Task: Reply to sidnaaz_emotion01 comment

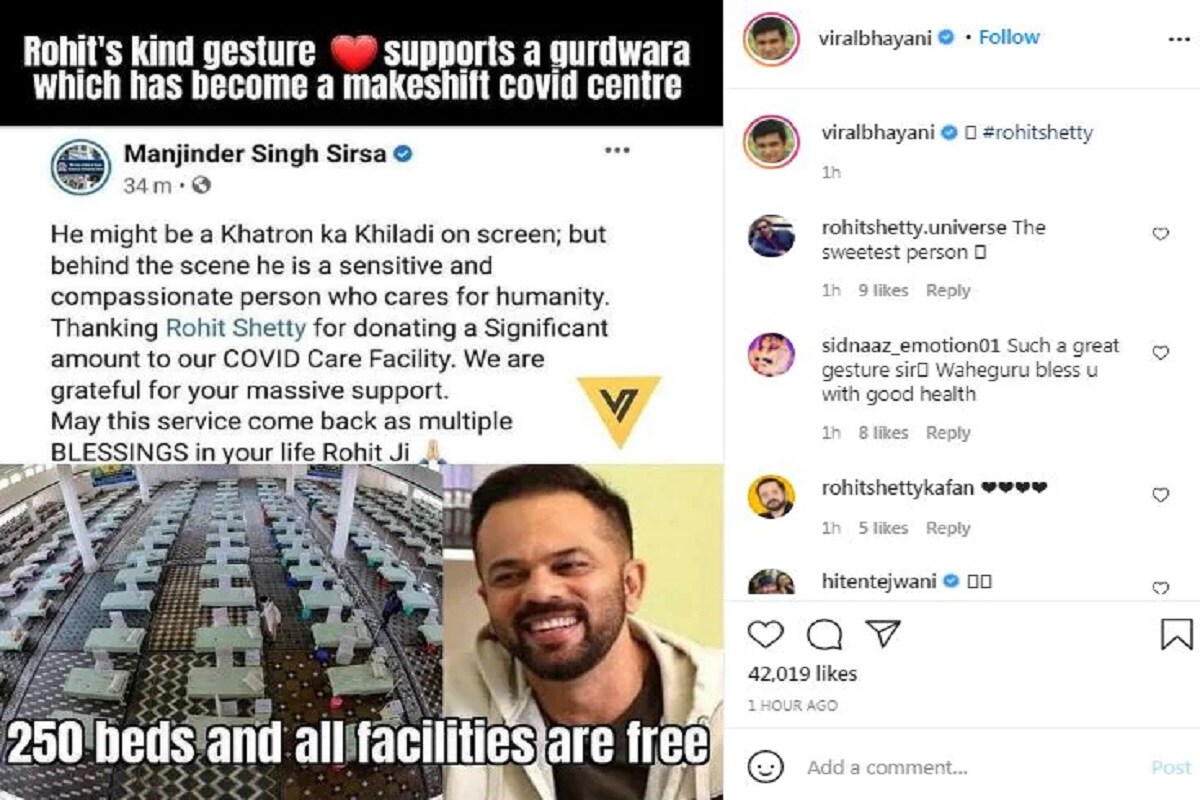Action: point(948,433)
